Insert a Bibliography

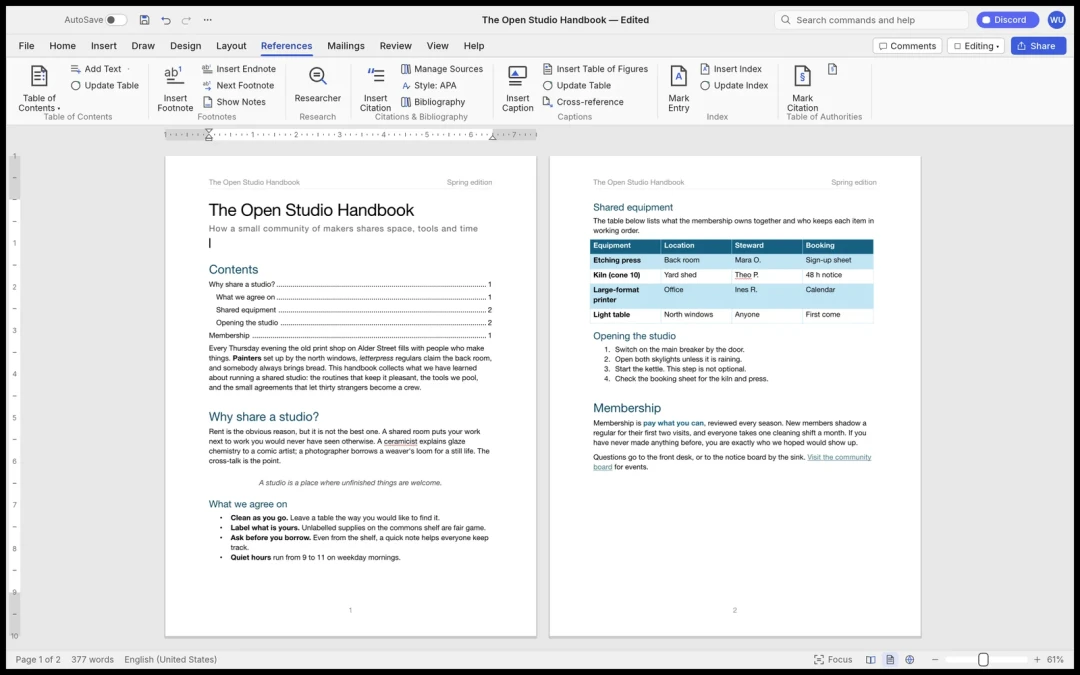click(433, 102)
